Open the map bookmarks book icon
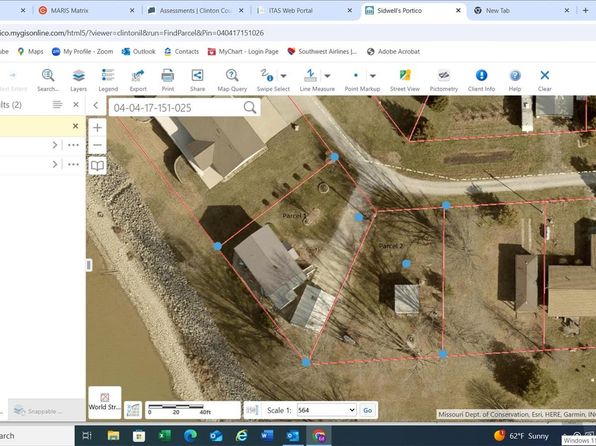 97,166
